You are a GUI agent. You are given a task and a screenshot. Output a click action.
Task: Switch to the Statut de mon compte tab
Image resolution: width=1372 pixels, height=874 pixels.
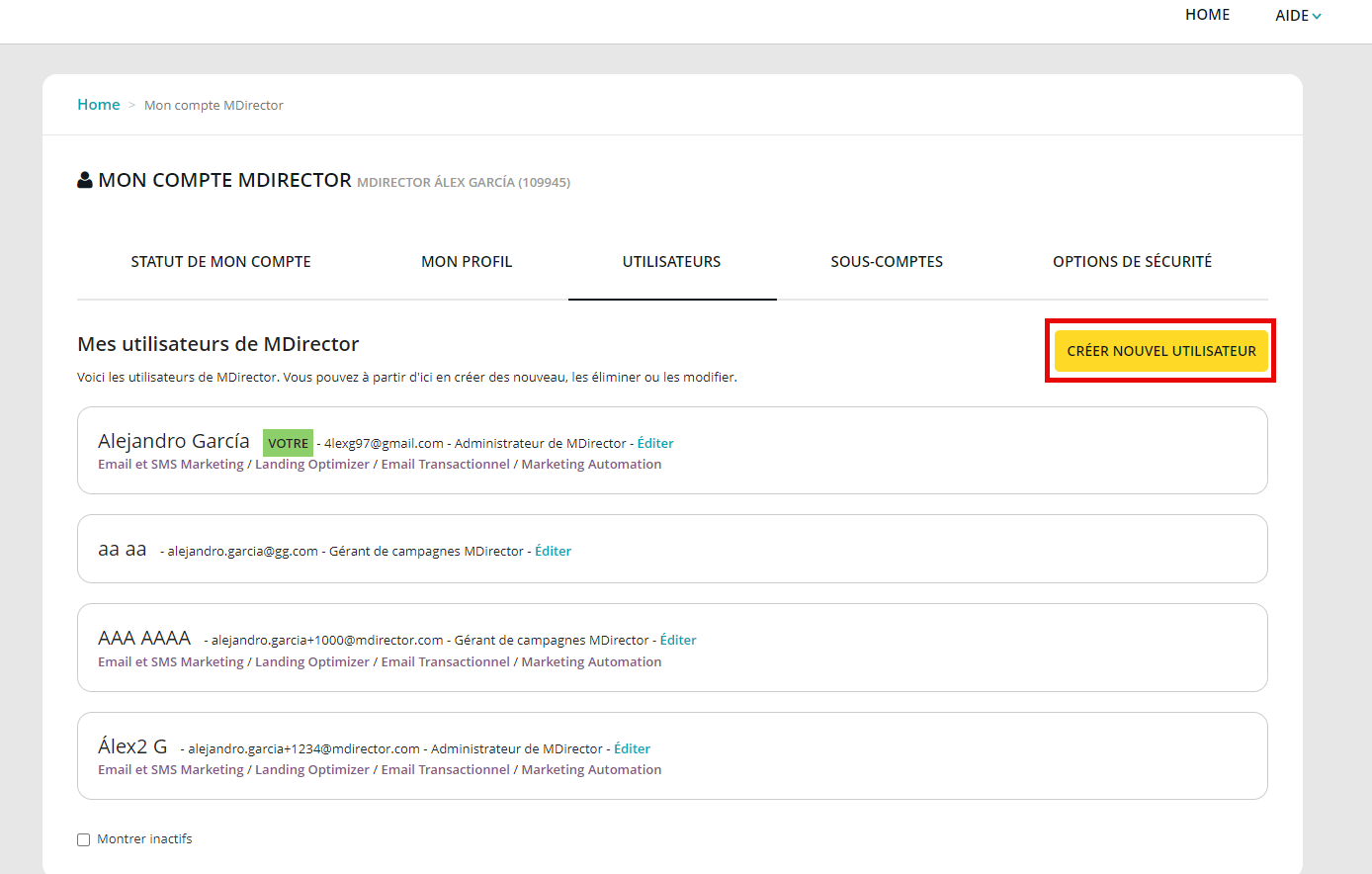(220, 262)
